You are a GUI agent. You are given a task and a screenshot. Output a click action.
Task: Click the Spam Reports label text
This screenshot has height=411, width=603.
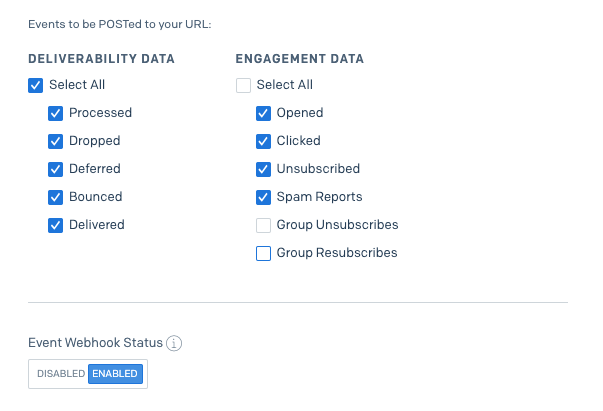pos(319,197)
